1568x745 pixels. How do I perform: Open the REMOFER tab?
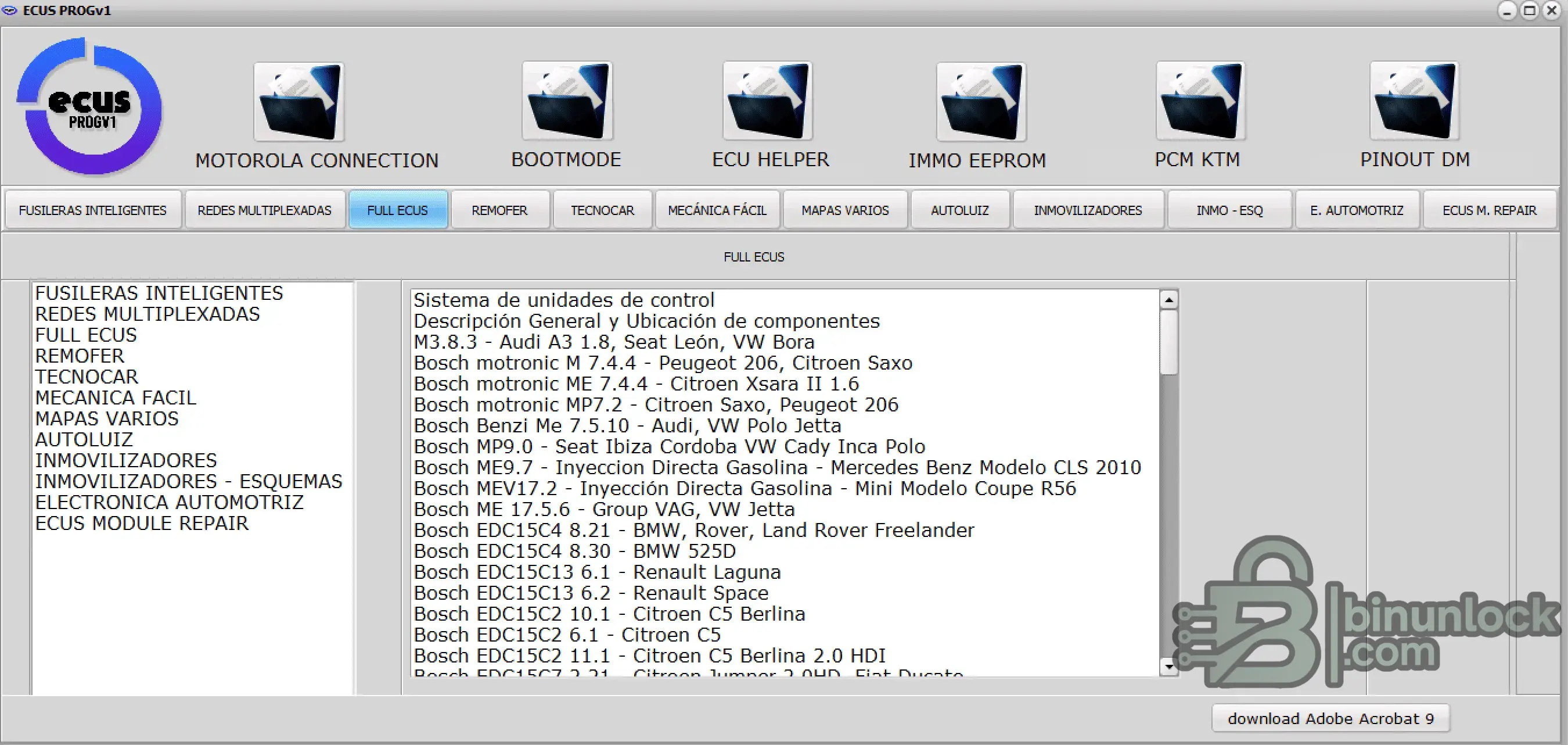click(500, 210)
